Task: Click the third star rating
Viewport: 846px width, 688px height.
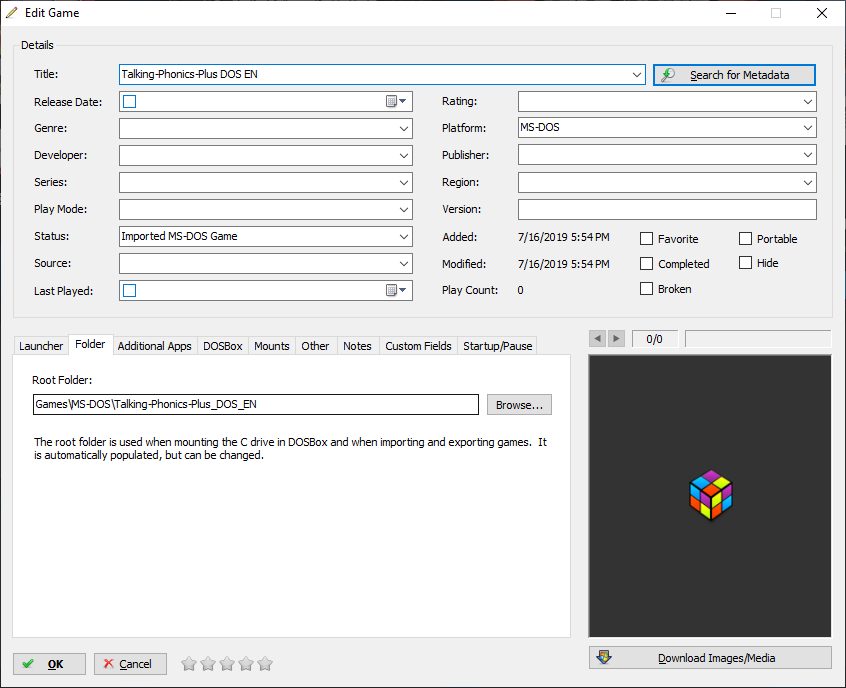Action: tap(227, 664)
